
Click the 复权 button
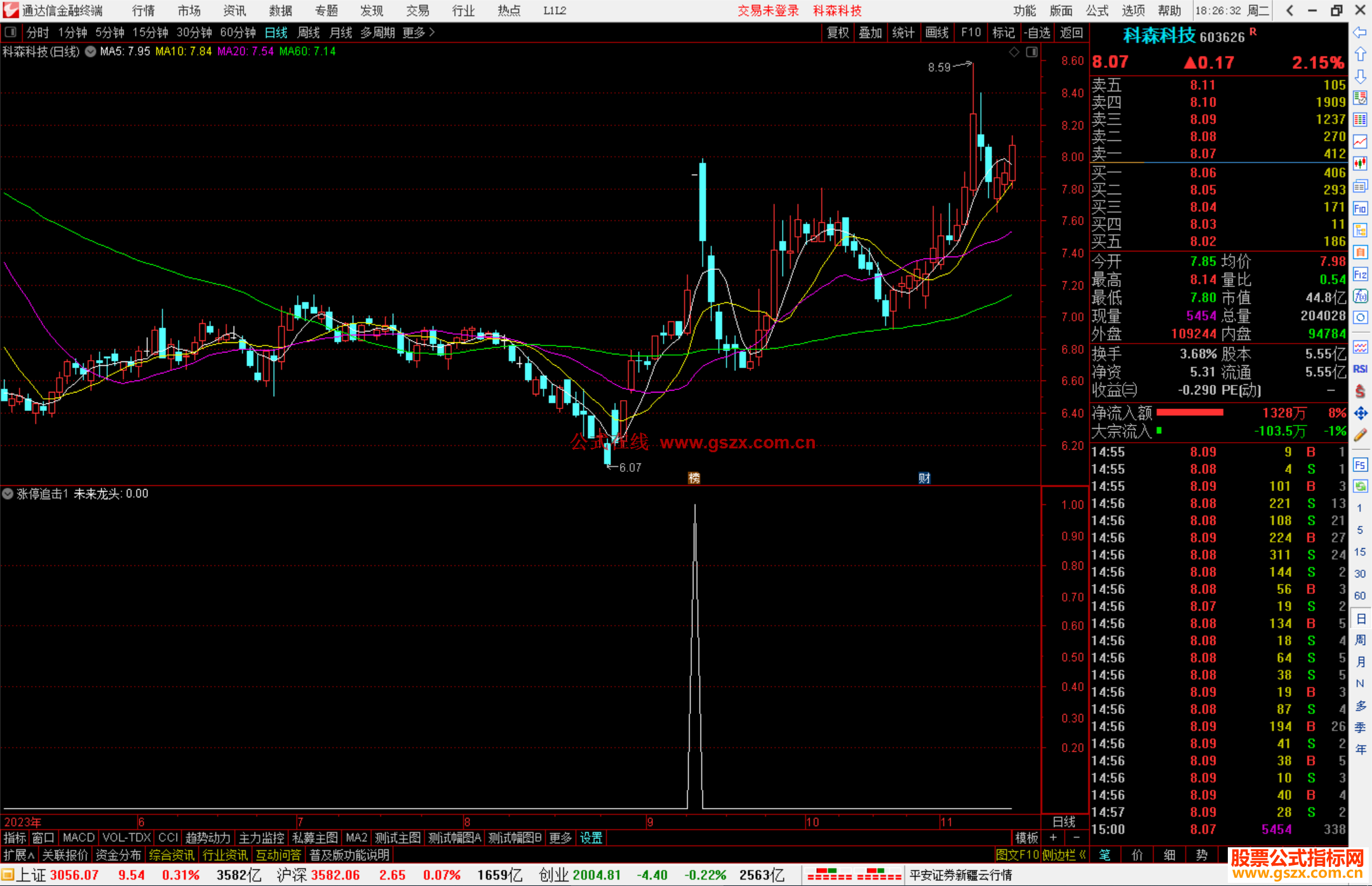click(838, 32)
